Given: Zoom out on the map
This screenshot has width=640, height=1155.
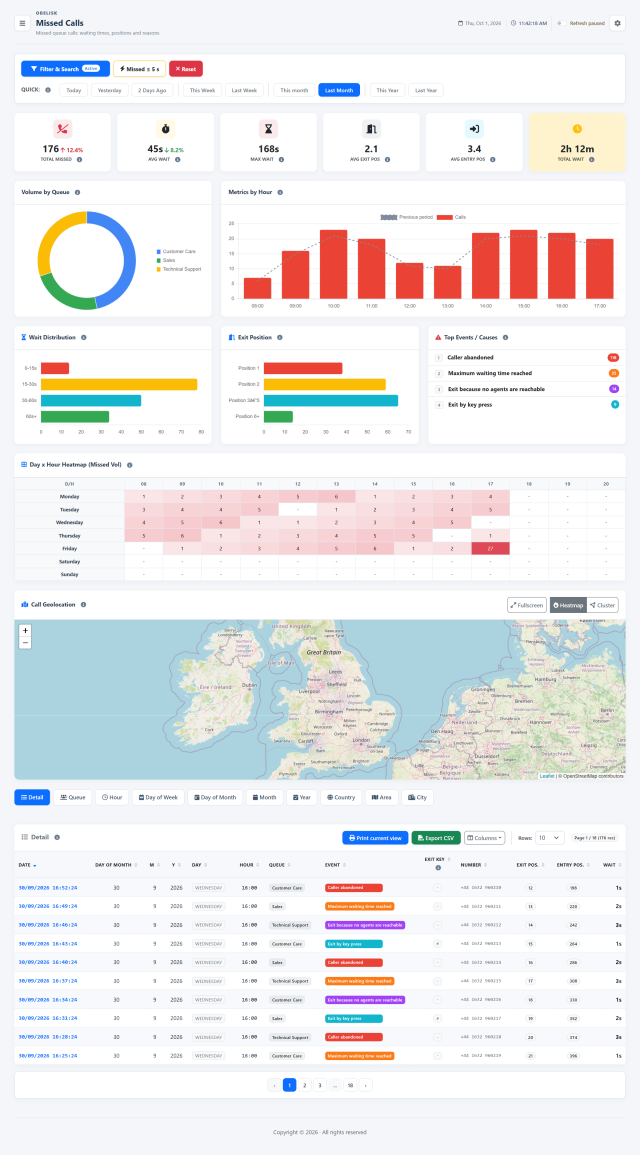Looking at the screenshot, I should (26, 643).
